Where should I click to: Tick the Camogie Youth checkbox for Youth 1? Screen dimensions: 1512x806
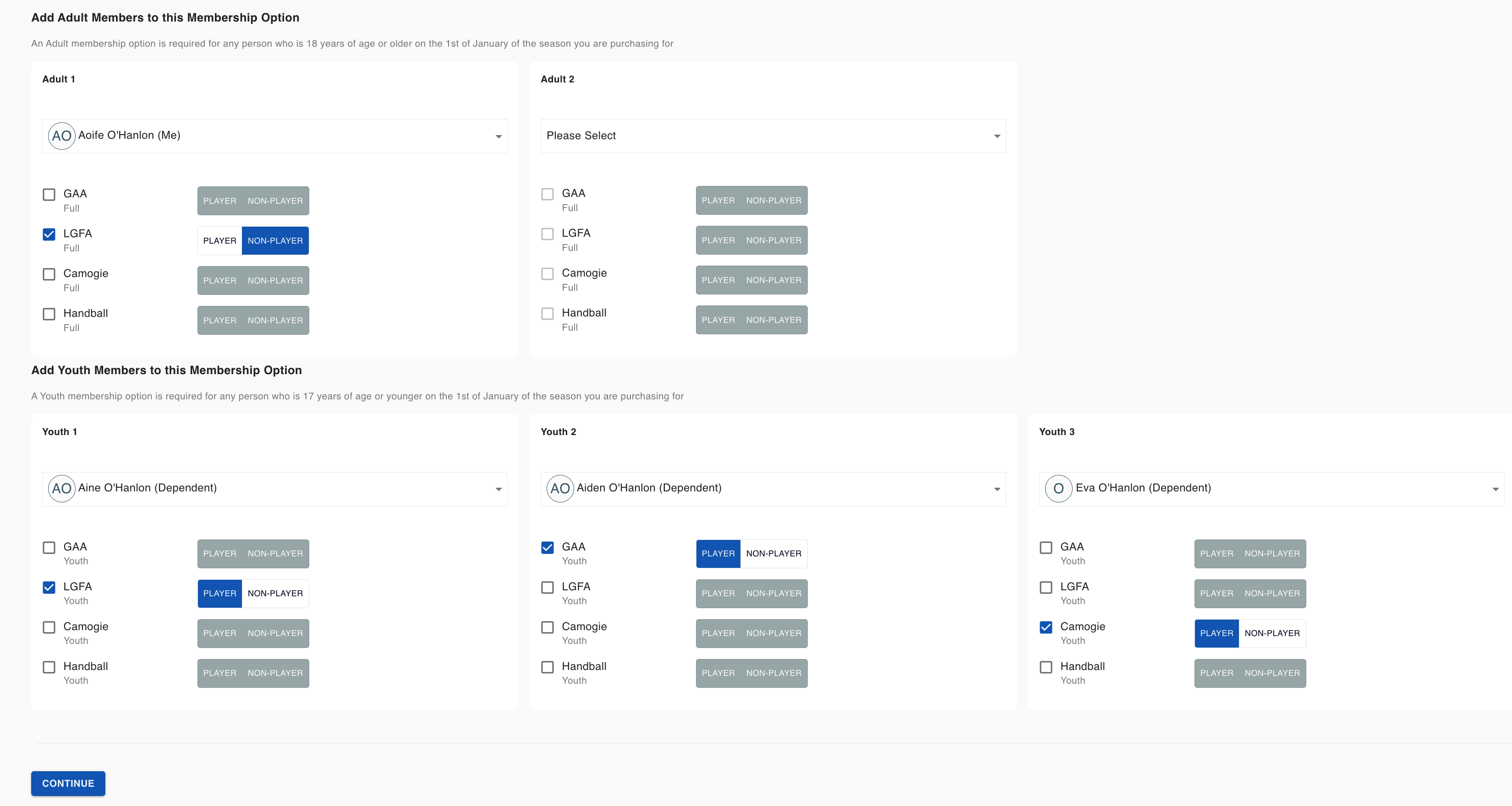pyautogui.click(x=49, y=628)
